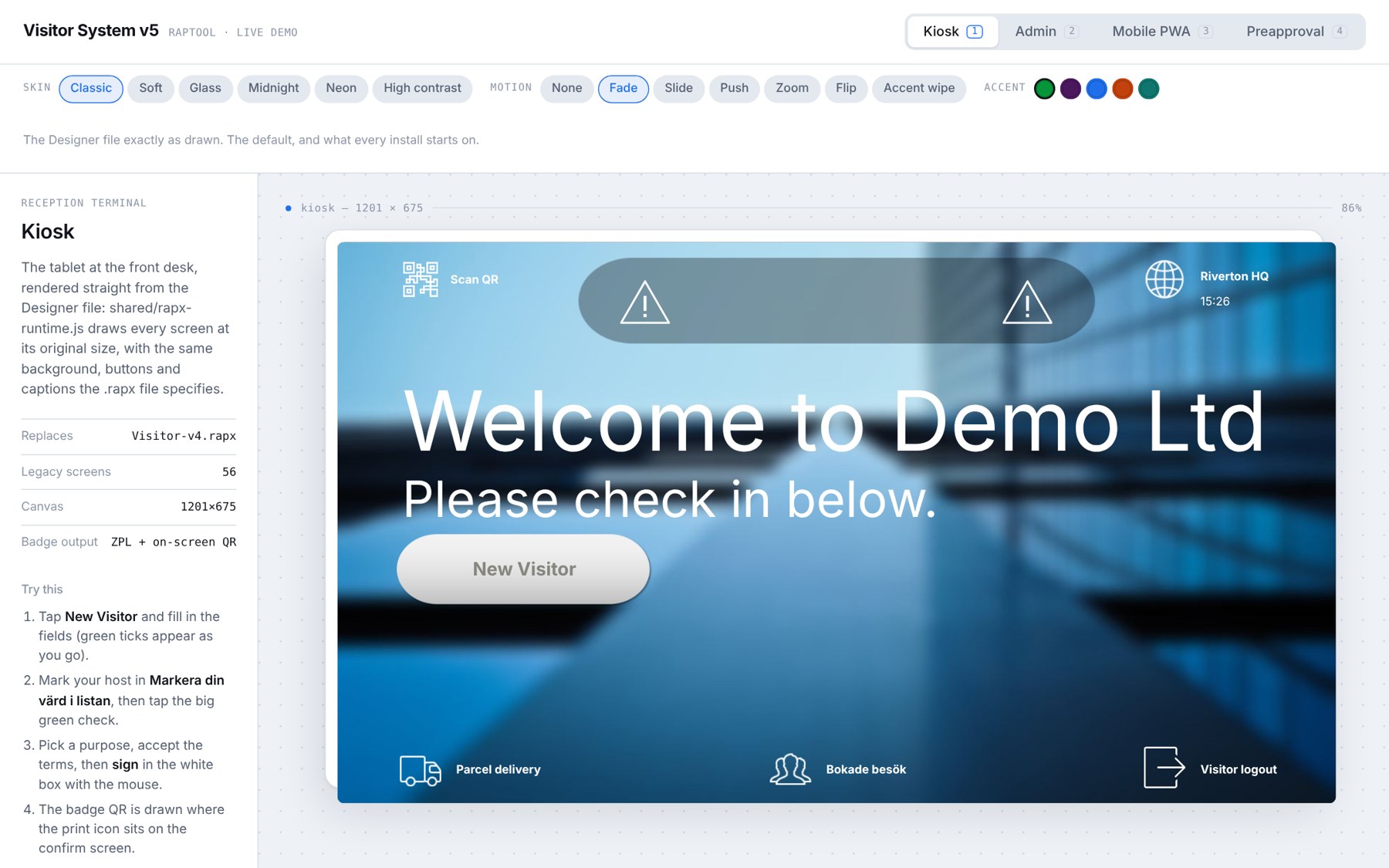Enable the Neon skin
The height and width of the screenshot is (868, 1389).
(341, 89)
